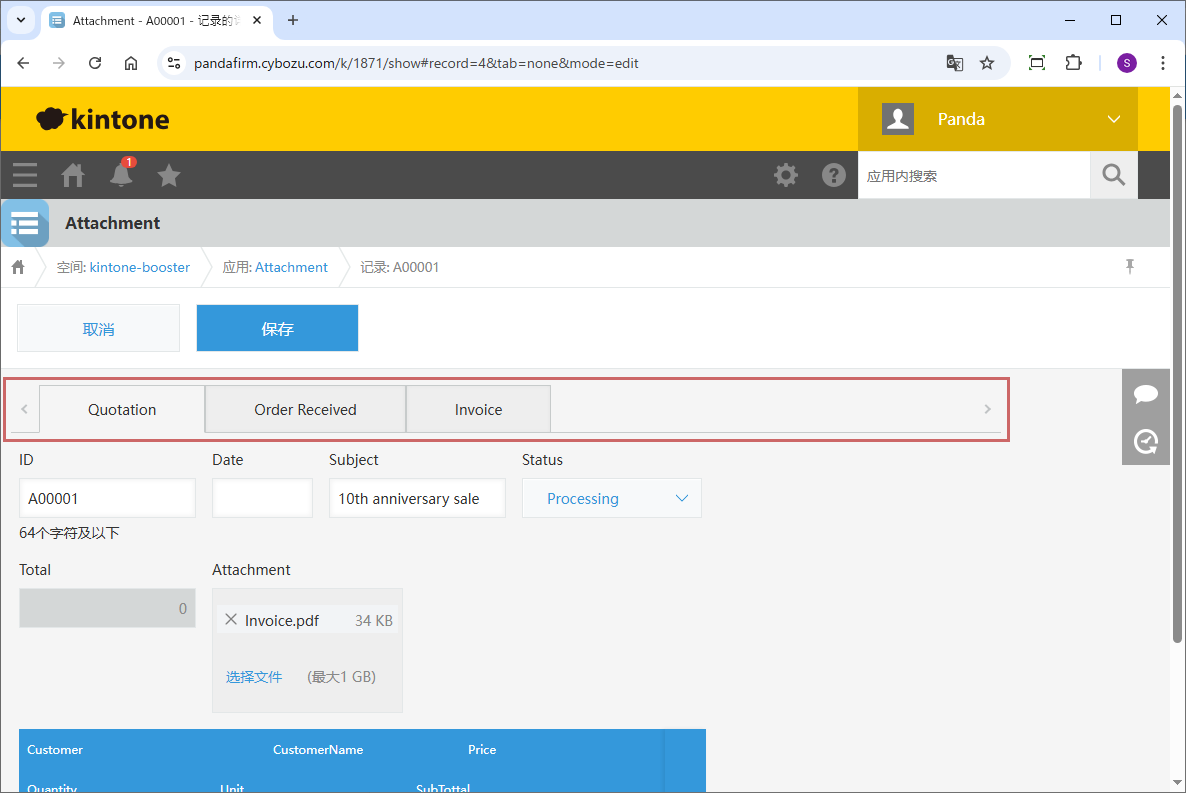Remove the Invoice.pdf attachment

tap(231, 620)
